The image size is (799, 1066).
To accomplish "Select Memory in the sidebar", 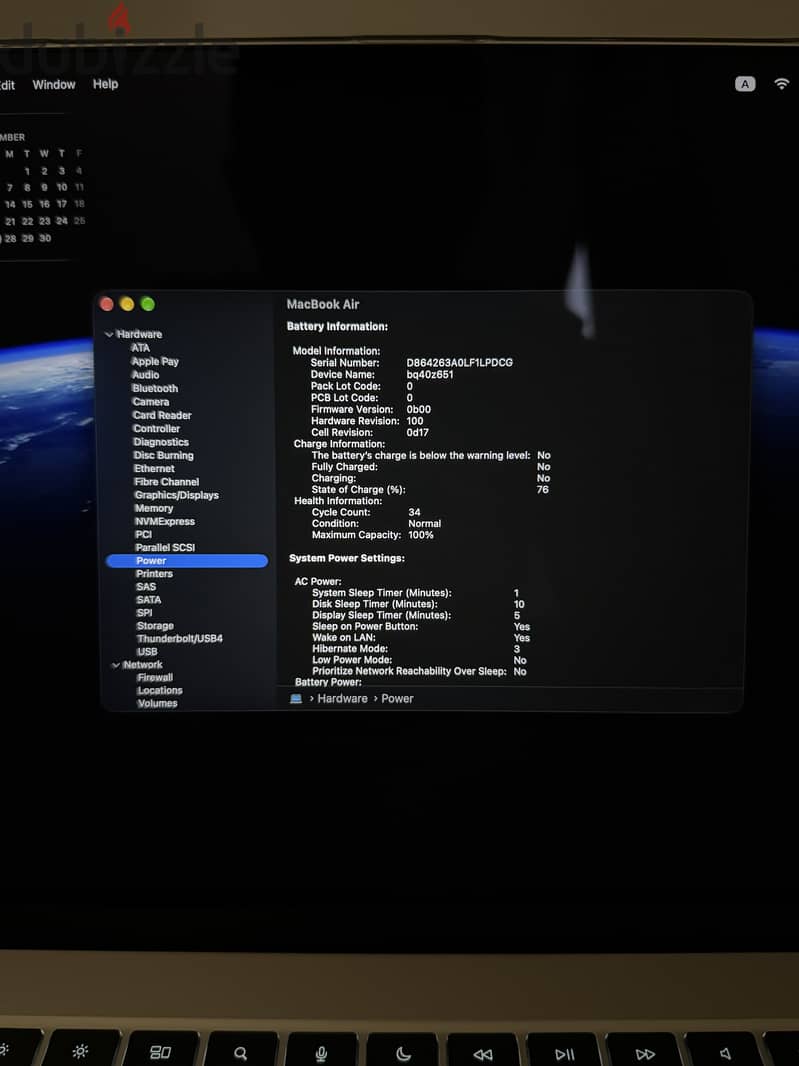I will [154, 508].
